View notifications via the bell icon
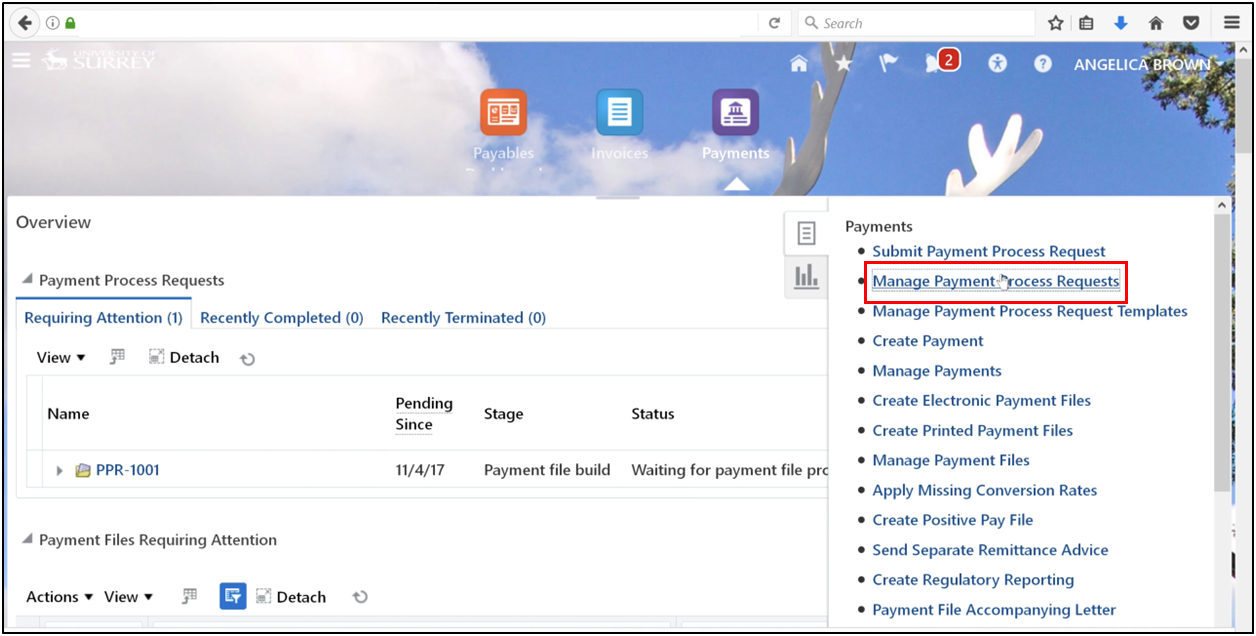 pos(935,62)
